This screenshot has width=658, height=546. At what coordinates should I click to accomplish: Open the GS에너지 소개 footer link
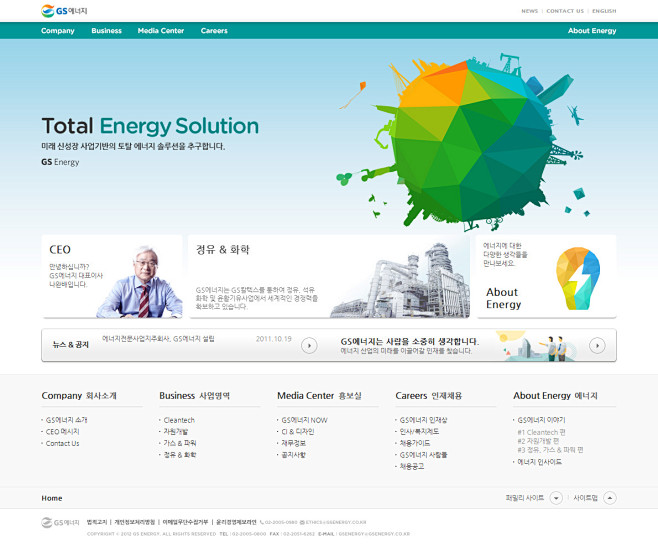coord(66,420)
